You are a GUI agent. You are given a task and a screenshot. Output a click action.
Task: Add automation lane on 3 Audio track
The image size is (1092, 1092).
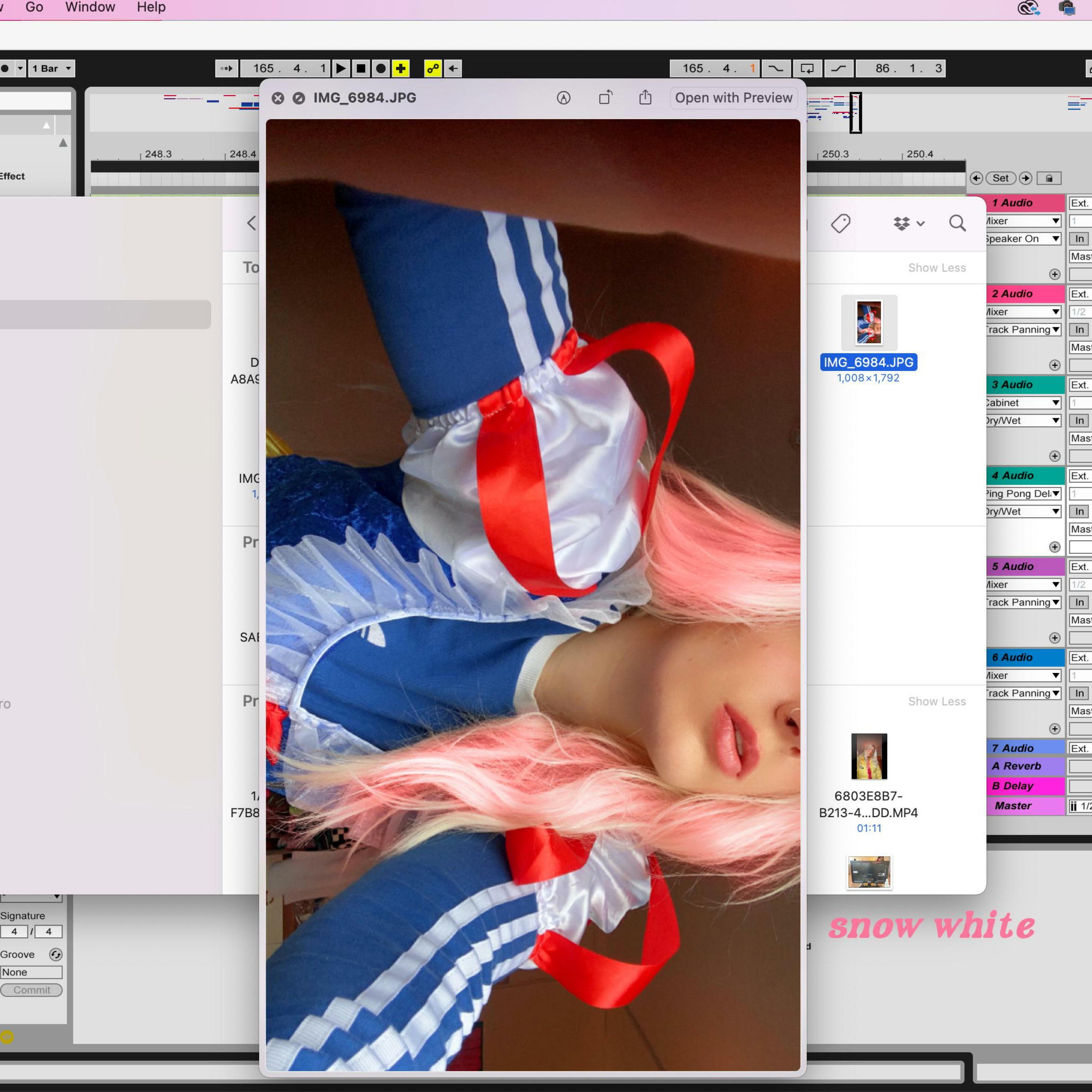1055,456
